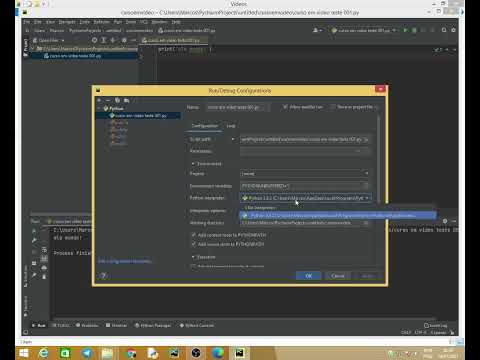This screenshot has height=360, width=480.
Task: Hide the Project panel with minus icon
Action: 133,40
